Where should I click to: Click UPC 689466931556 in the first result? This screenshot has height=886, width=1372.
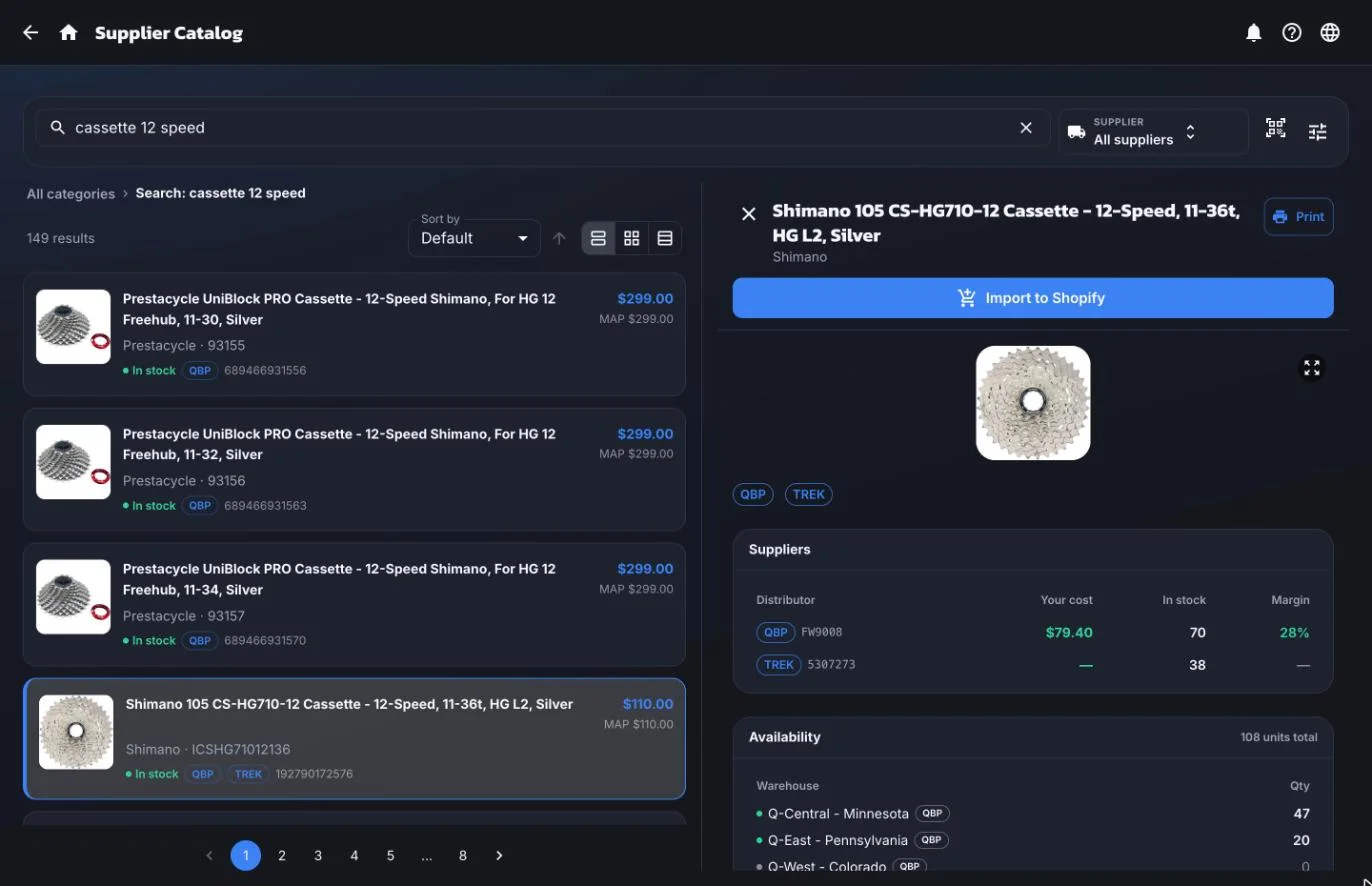point(265,371)
